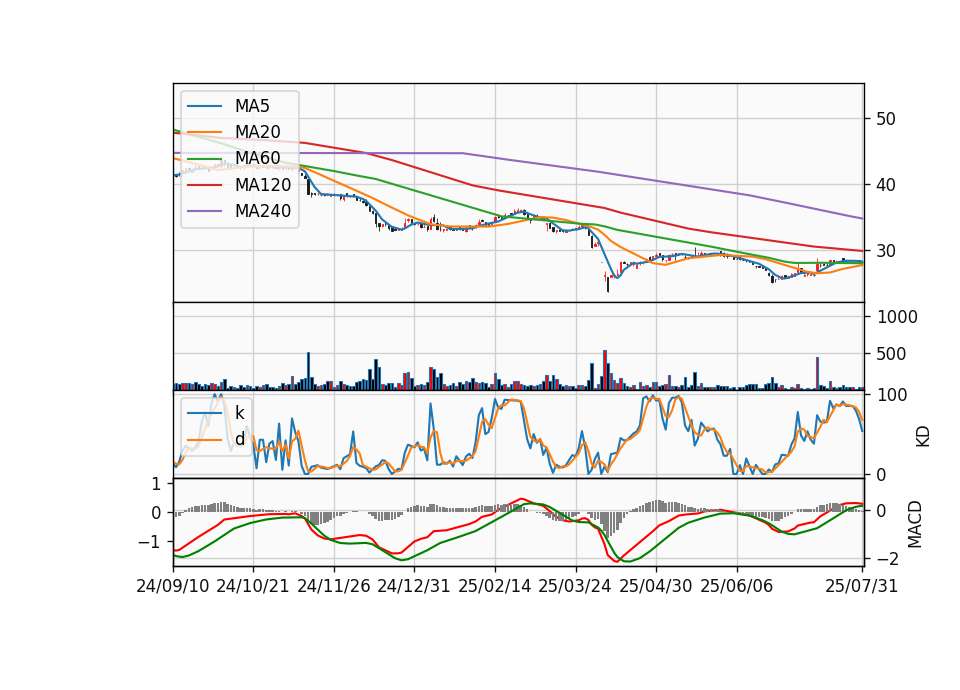The image size is (960, 690).
Task: Click the MACD vertical axis title
Action: (914, 524)
